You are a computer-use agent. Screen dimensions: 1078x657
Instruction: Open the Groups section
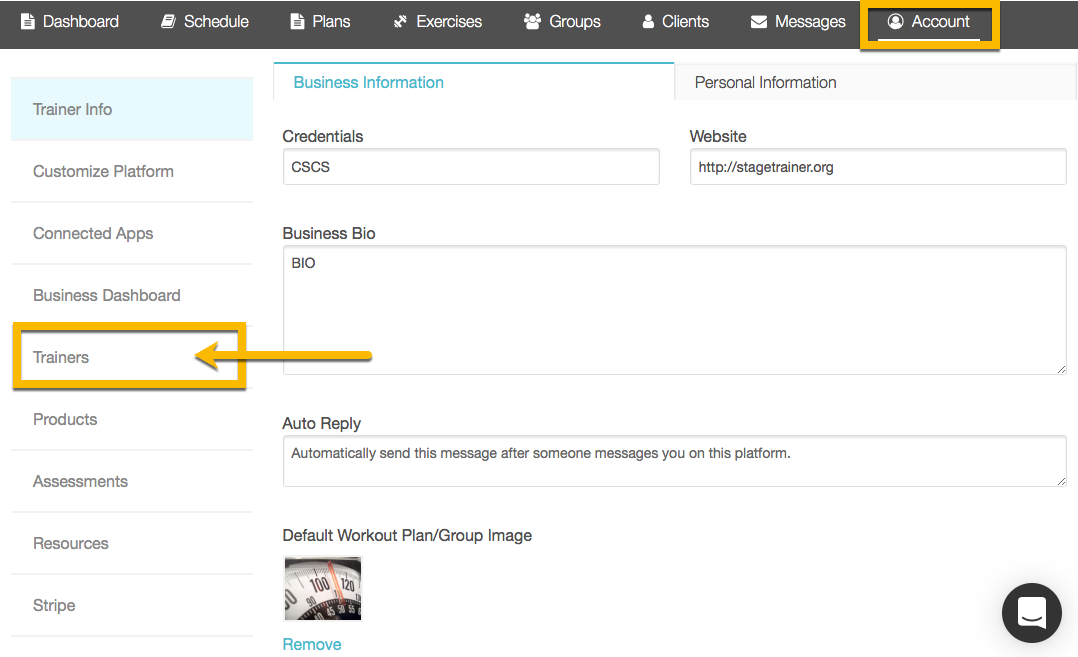pos(562,22)
